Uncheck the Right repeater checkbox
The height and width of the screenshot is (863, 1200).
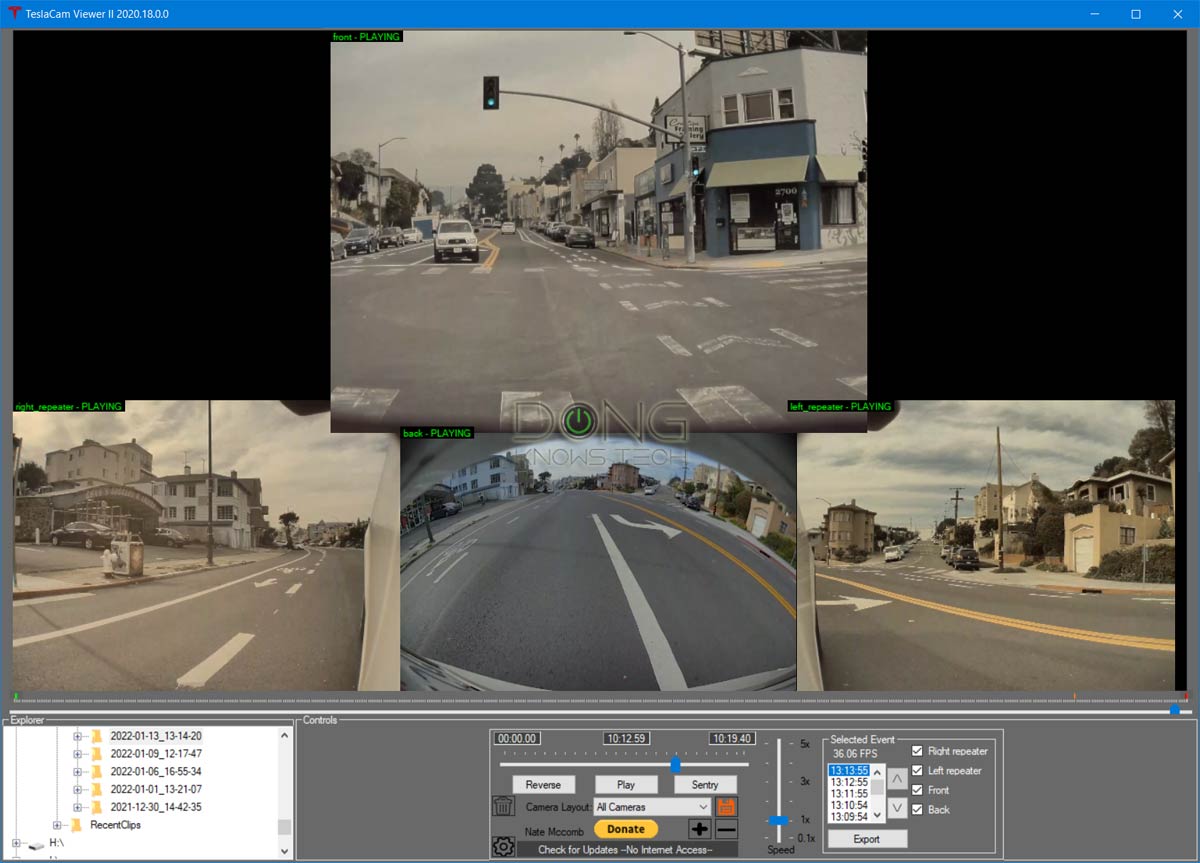917,751
